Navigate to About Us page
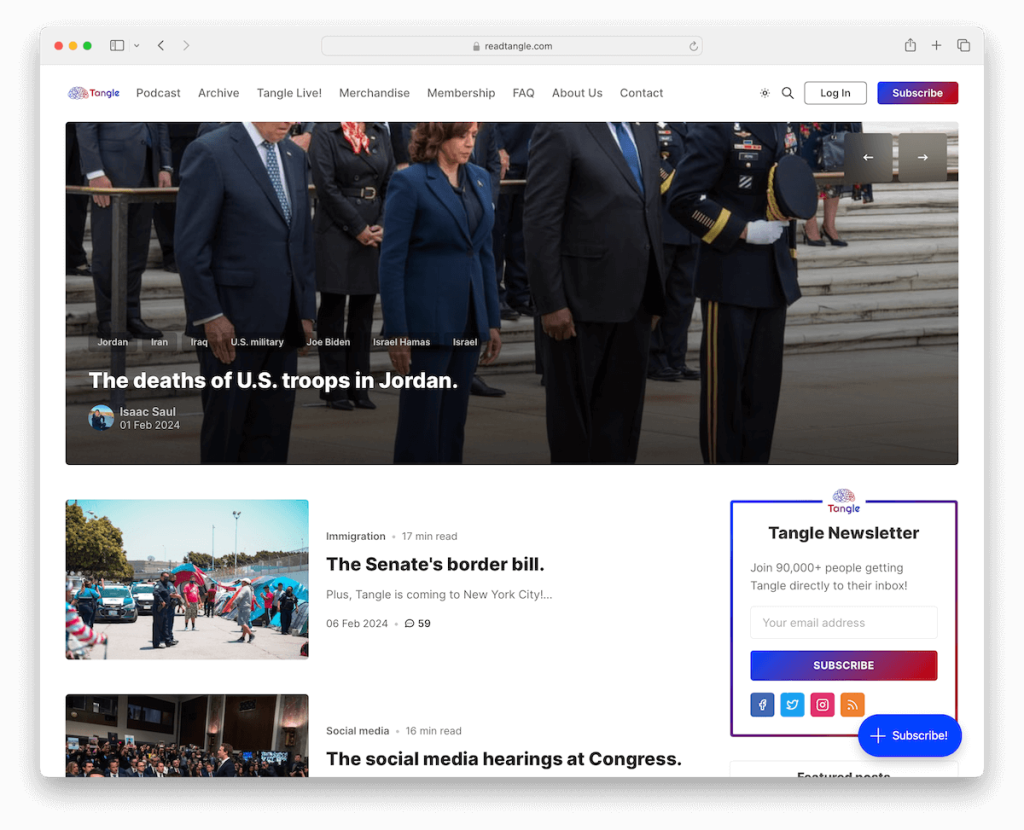This screenshot has width=1024, height=830. pos(577,93)
